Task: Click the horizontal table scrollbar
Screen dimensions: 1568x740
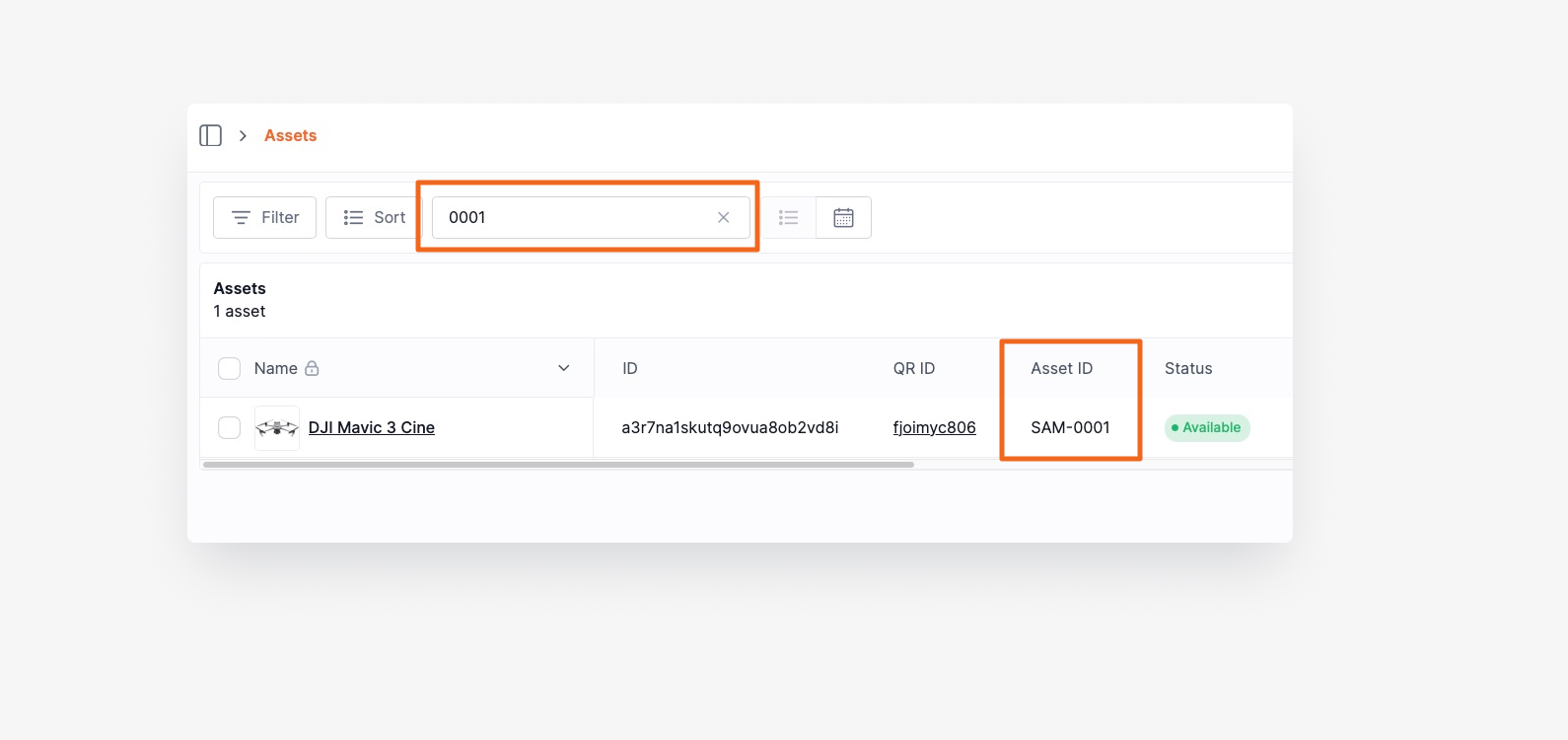Action: pyautogui.click(x=558, y=464)
